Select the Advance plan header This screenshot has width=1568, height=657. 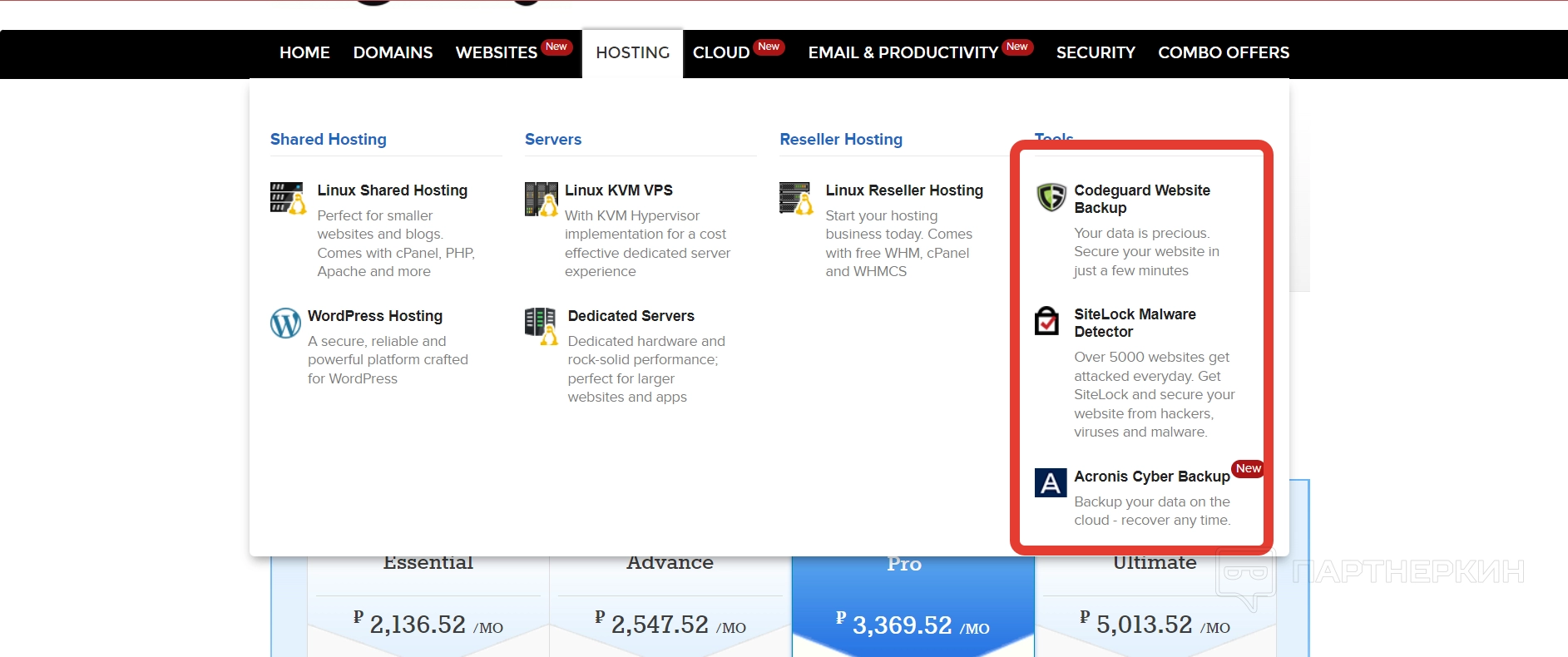pos(670,563)
